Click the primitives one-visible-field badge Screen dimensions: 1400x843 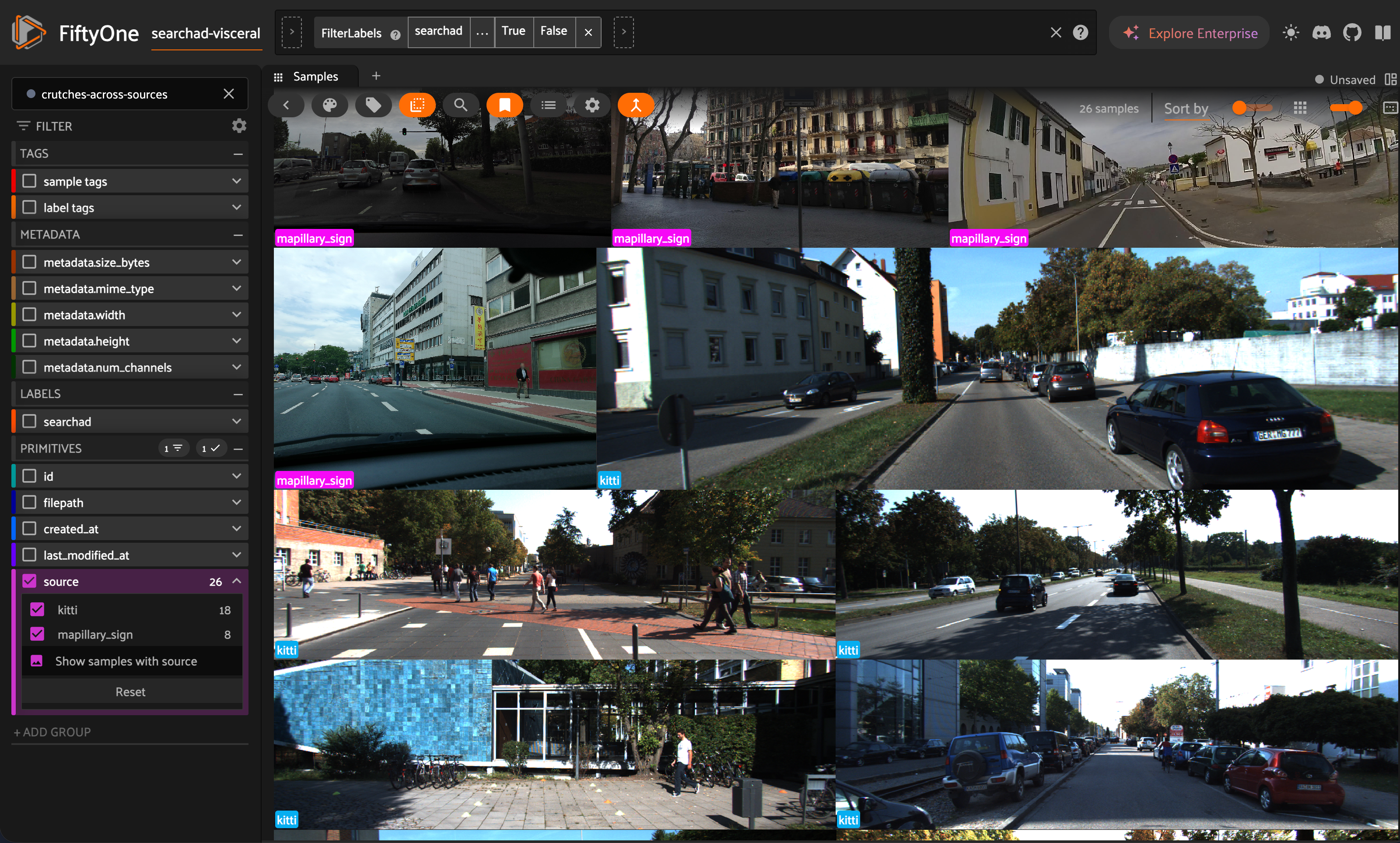point(210,448)
